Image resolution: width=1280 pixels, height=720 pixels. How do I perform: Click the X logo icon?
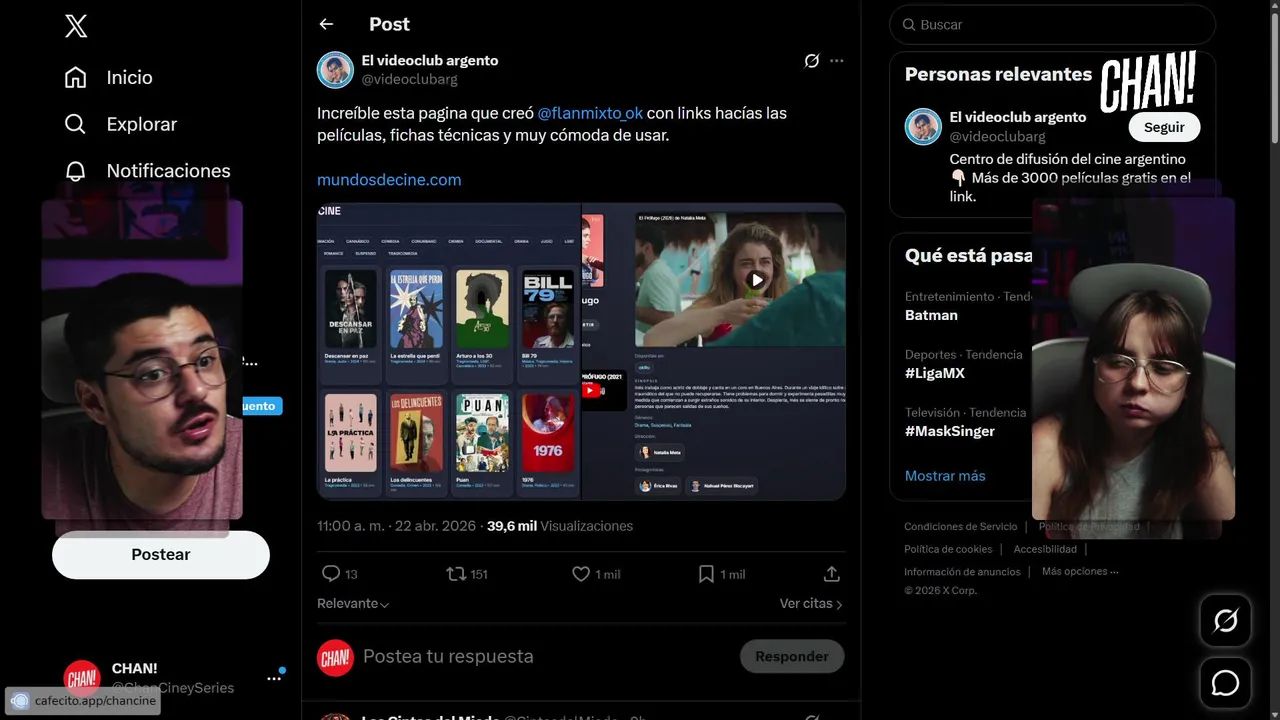76,26
